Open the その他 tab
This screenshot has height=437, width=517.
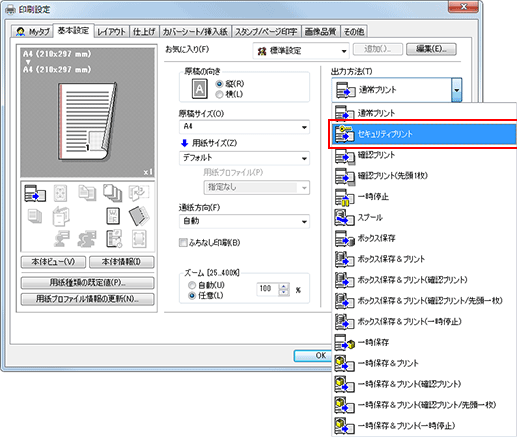(x=354, y=32)
